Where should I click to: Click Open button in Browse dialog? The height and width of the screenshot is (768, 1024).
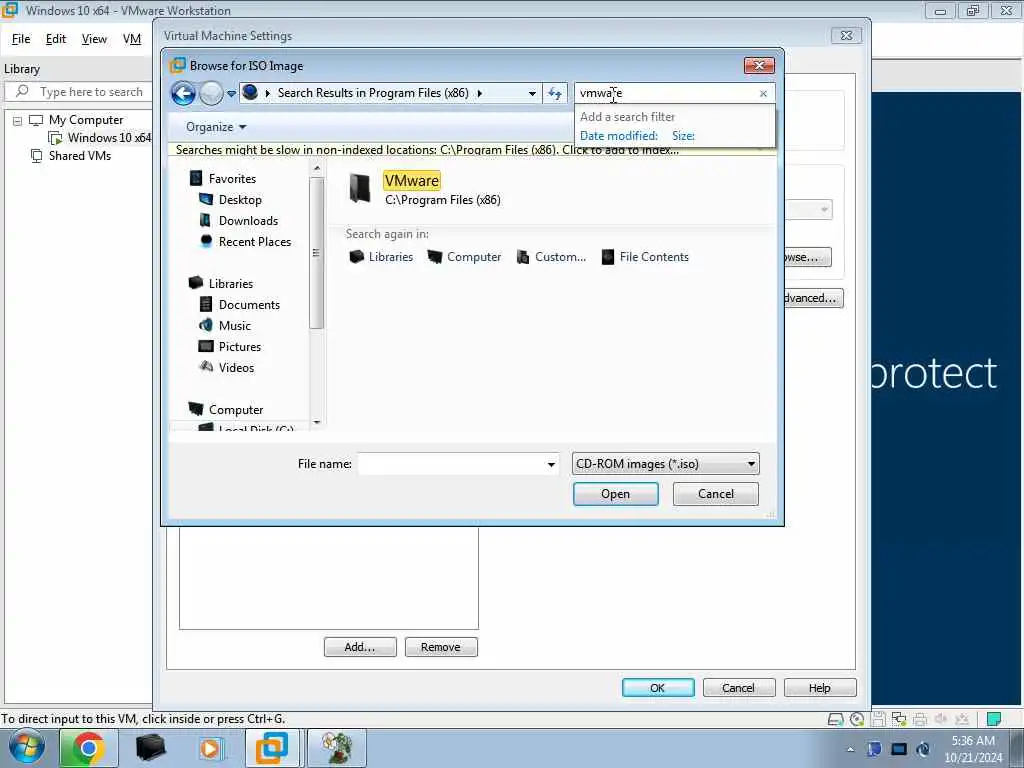615,494
